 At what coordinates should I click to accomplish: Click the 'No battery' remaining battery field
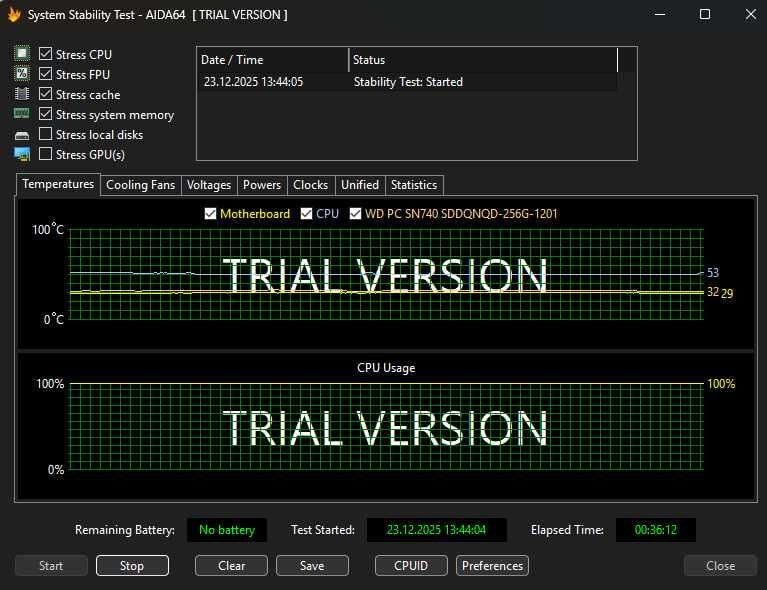(x=227, y=530)
